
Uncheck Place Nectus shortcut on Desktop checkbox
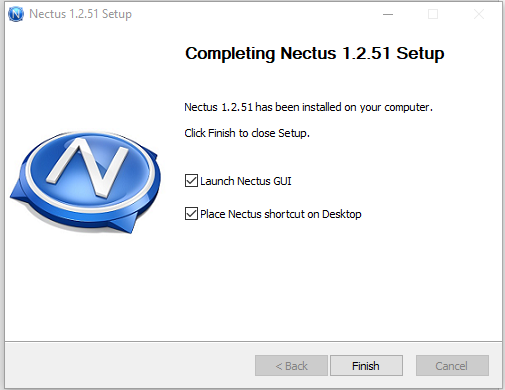(x=191, y=214)
